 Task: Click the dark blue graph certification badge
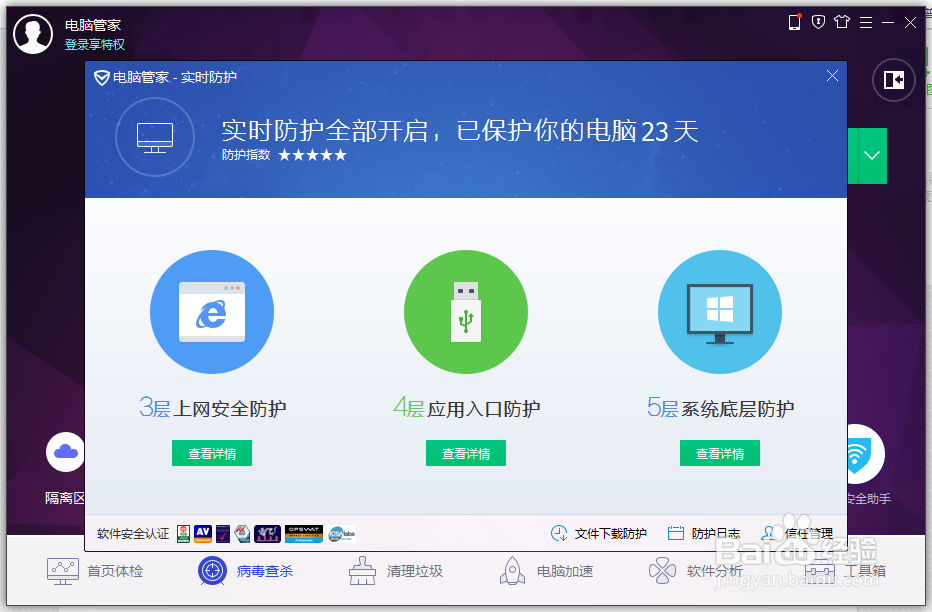(267, 534)
